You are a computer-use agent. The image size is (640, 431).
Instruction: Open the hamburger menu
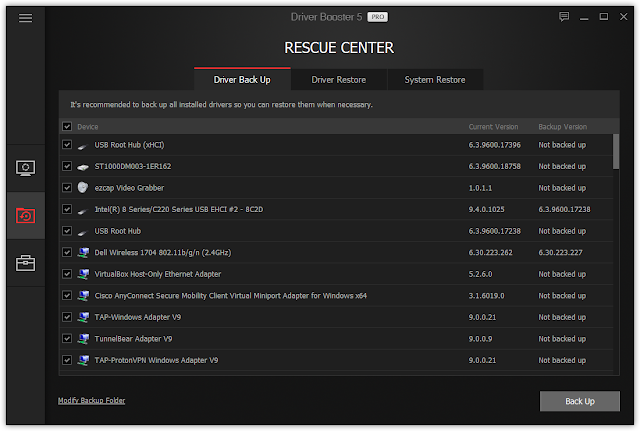25,18
